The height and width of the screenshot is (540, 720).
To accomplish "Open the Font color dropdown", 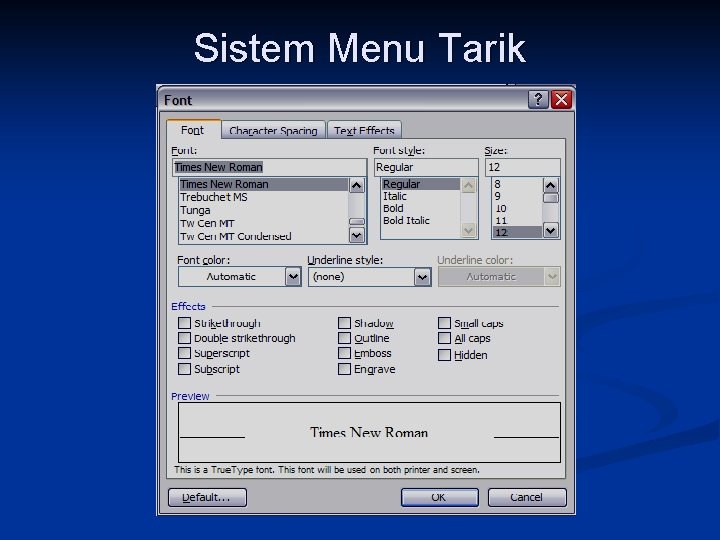I will click(293, 277).
